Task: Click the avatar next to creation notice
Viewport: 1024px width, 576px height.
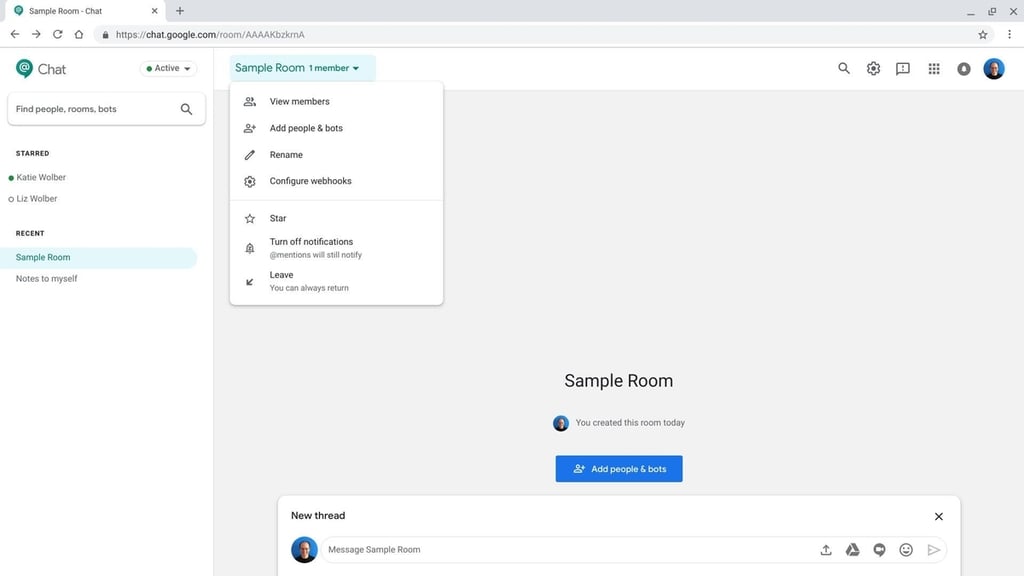Action: click(x=560, y=423)
